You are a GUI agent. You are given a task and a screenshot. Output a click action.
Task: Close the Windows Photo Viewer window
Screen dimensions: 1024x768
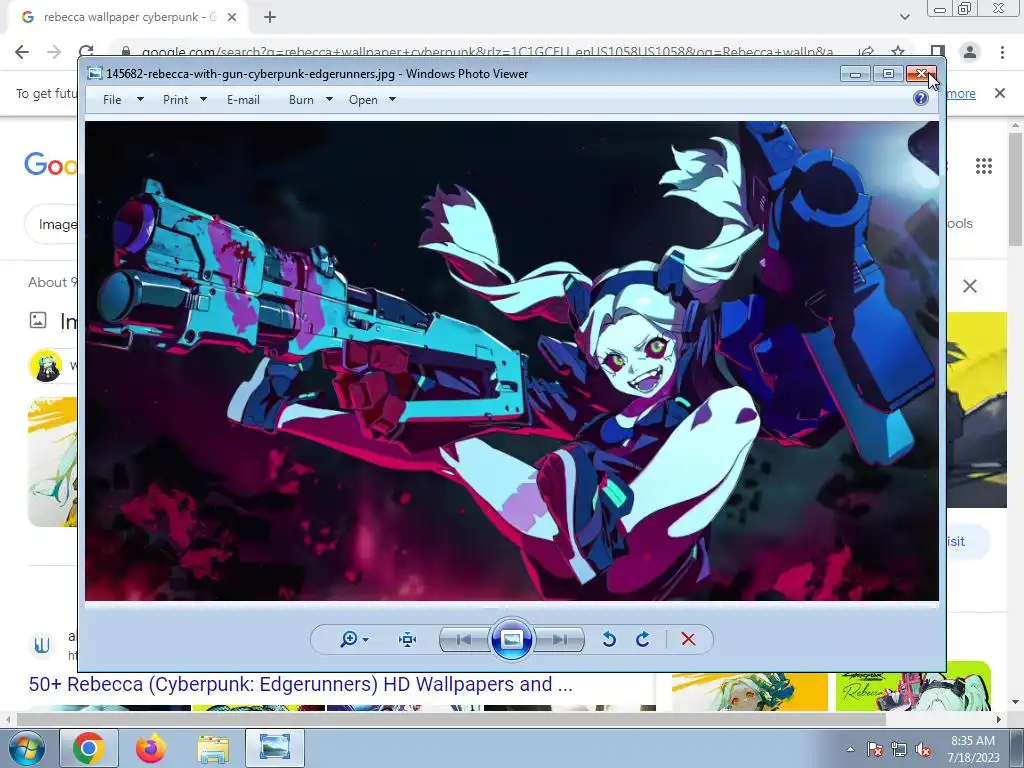921,73
